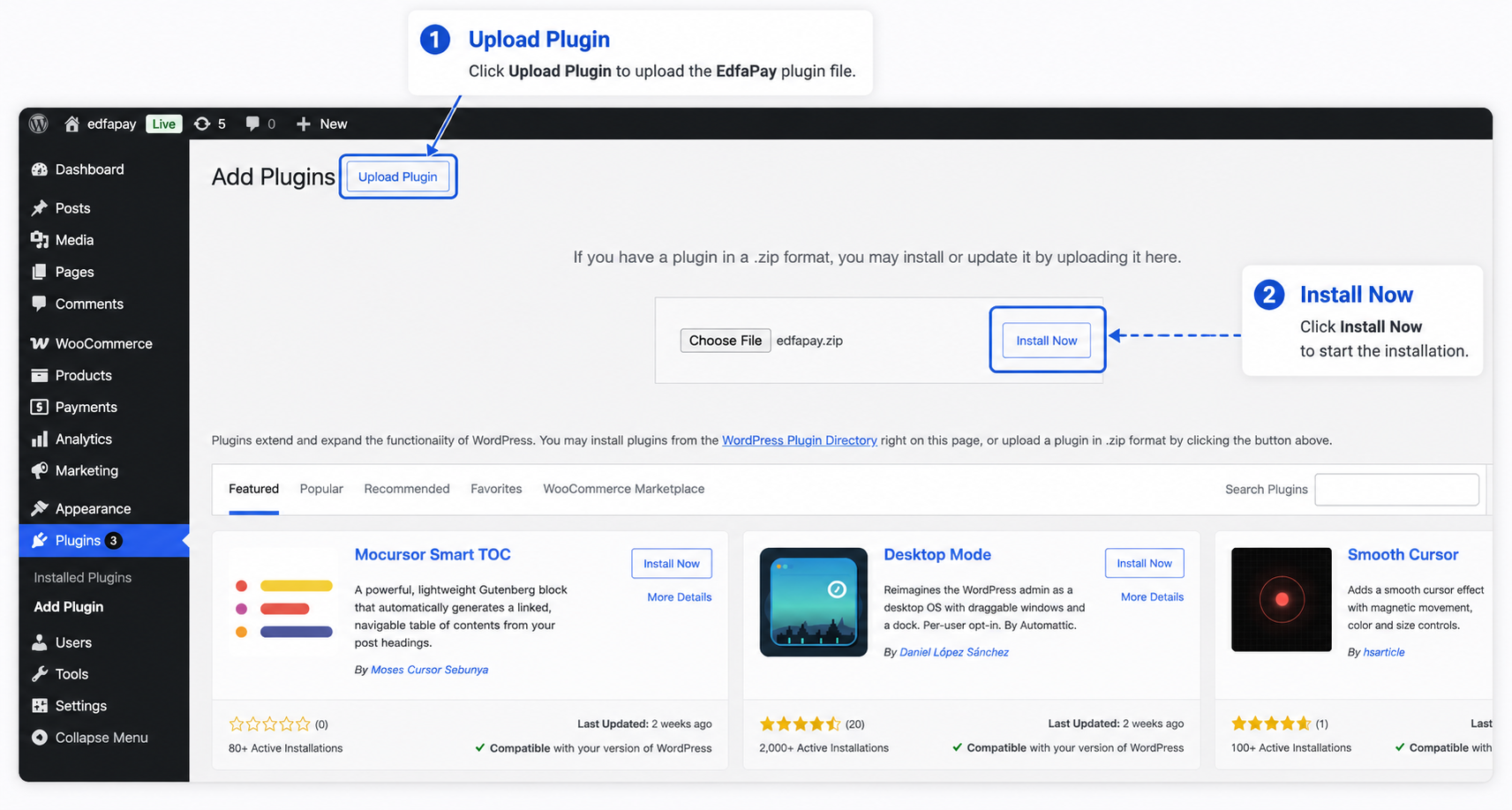Open More Details for Desktop Mode

tap(1153, 597)
